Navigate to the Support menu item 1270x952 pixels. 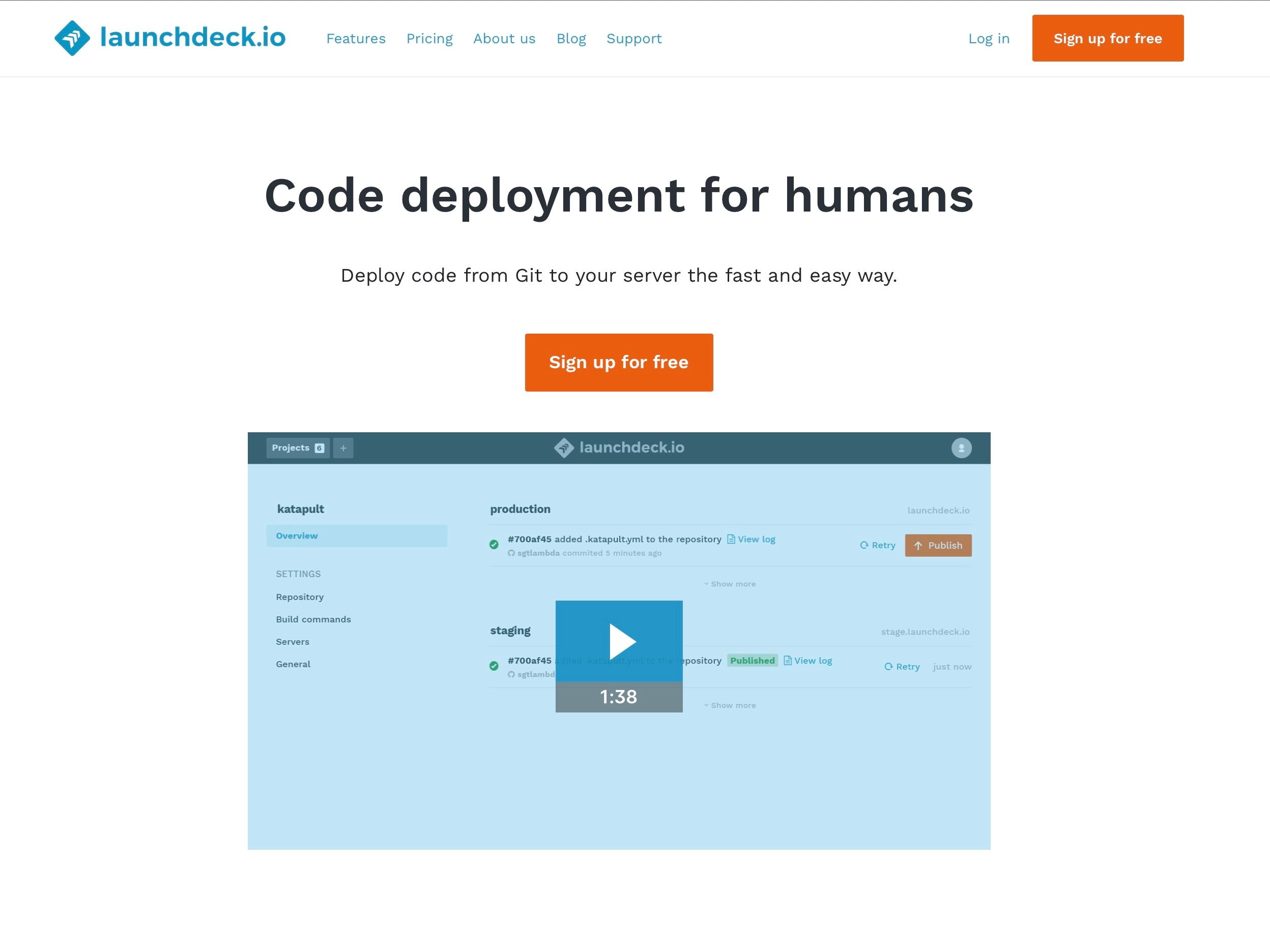pos(634,38)
